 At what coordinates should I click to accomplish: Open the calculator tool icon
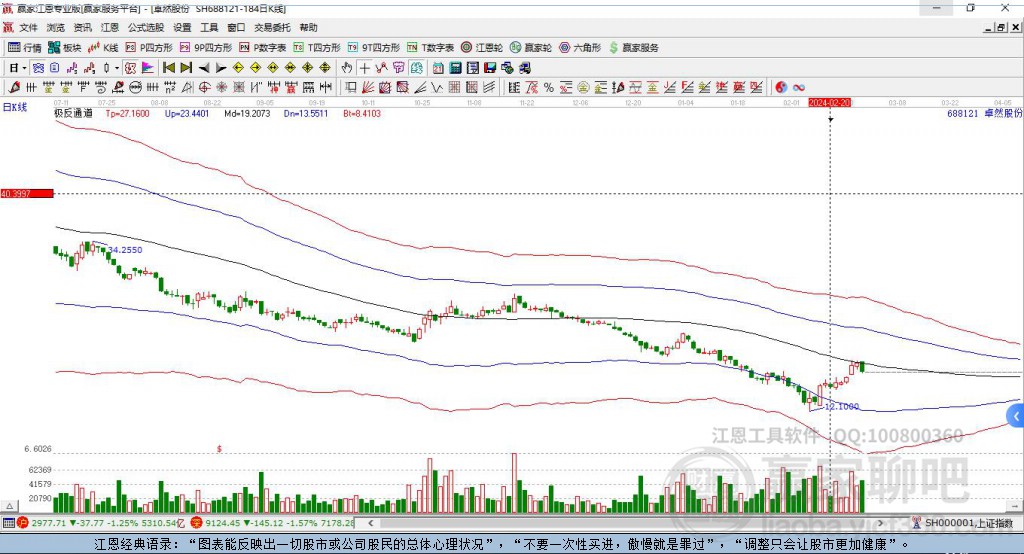coord(455,68)
